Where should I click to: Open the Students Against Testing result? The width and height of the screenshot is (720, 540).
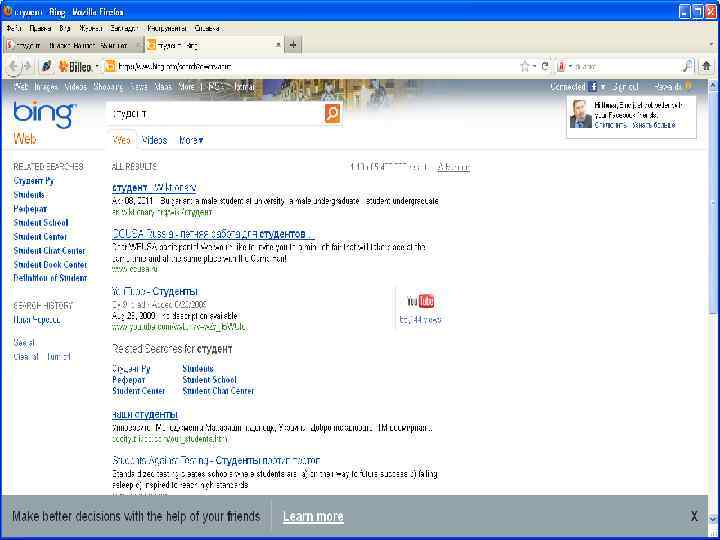point(216,460)
